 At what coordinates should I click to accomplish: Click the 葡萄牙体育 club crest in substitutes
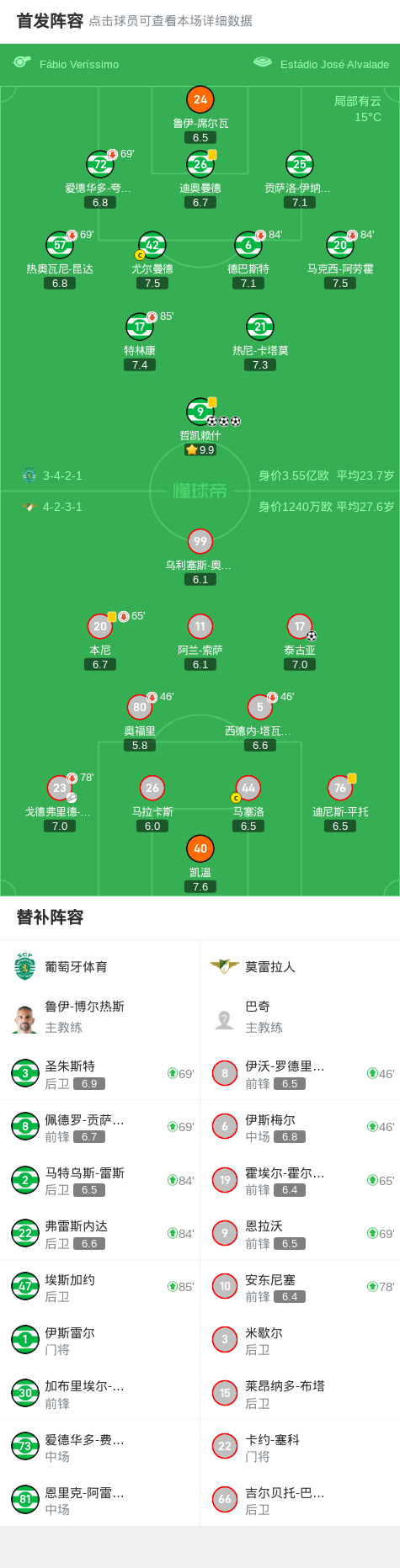click(x=25, y=966)
